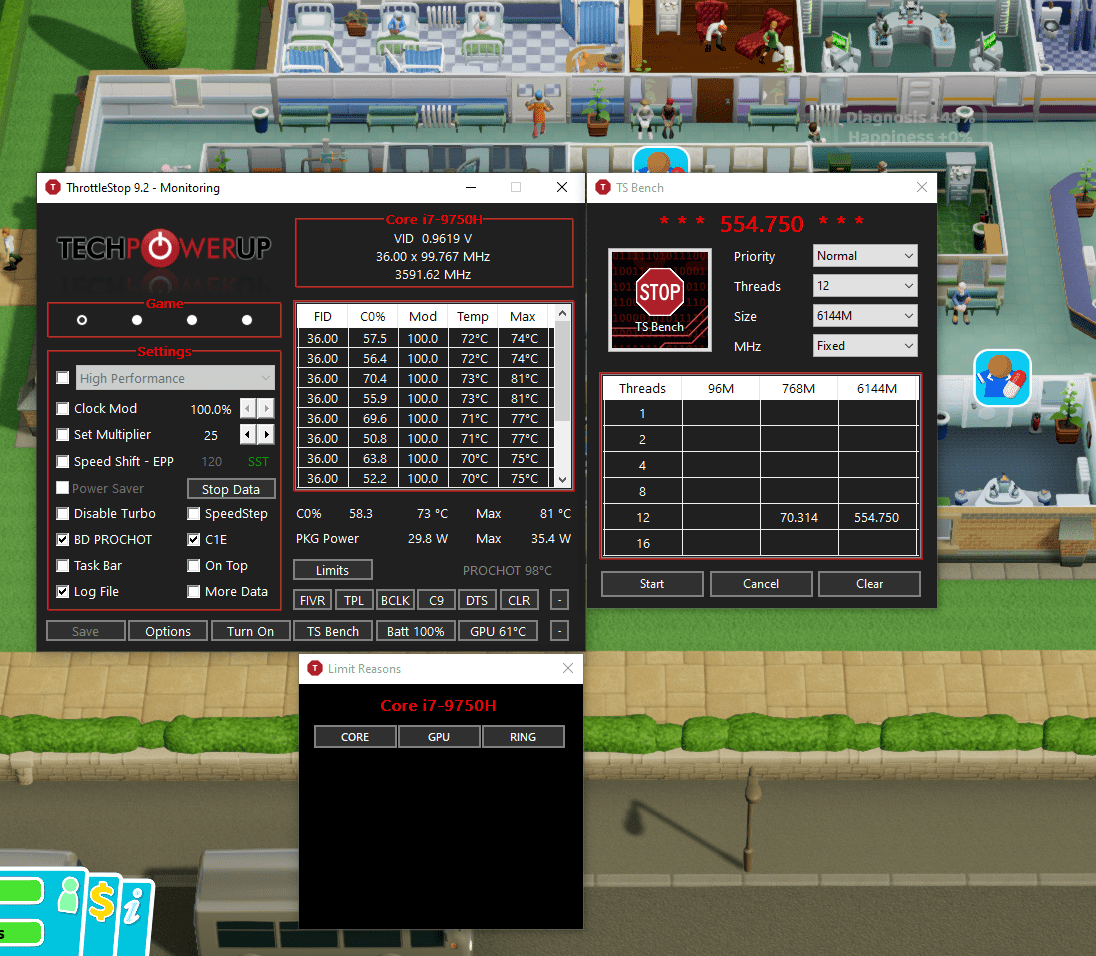Image resolution: width=1096 pixels, height=956 pixels.
Task: Enable Speed Shift - EPP checkbox
Action: coord(63,461)
